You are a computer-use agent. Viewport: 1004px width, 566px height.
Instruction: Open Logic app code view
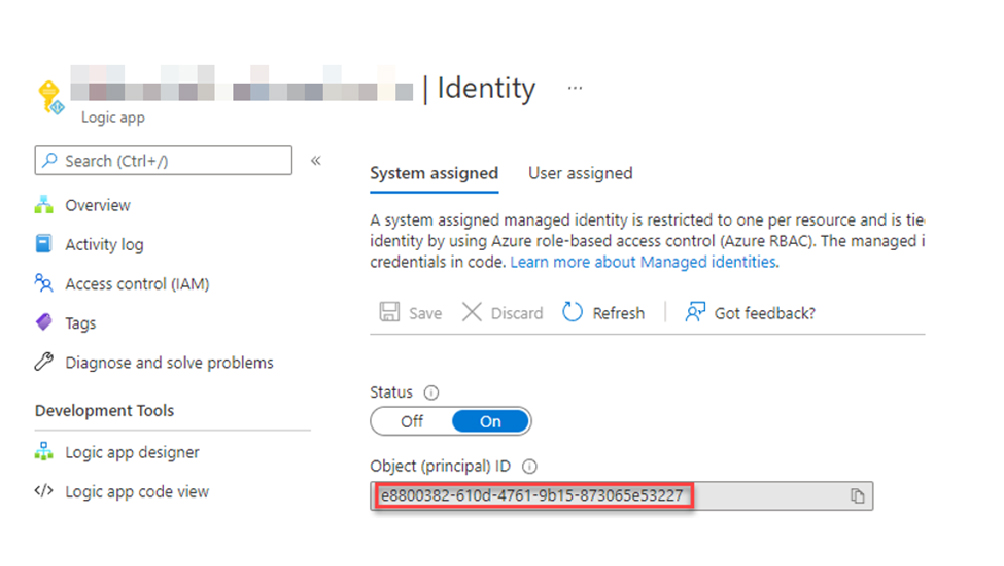137,491
